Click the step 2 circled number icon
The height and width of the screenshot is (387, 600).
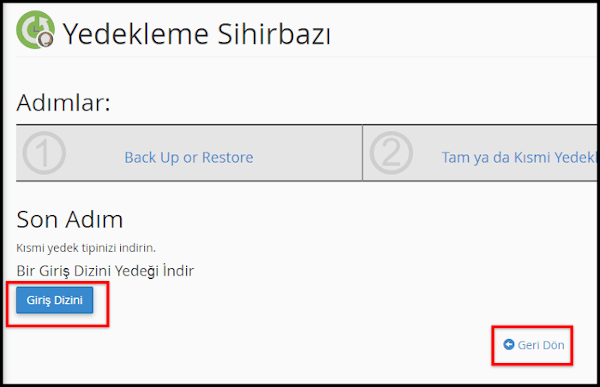391,153
